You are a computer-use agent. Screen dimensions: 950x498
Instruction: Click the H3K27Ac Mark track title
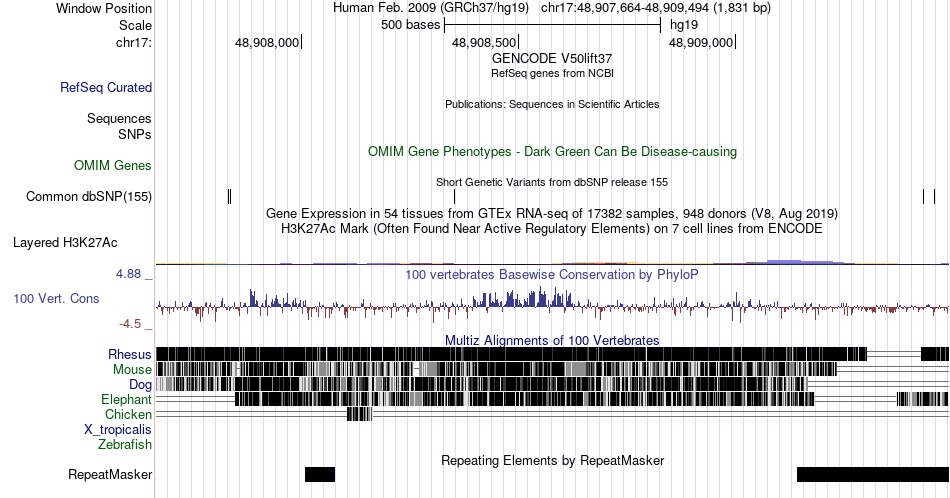tap(552, 228)
